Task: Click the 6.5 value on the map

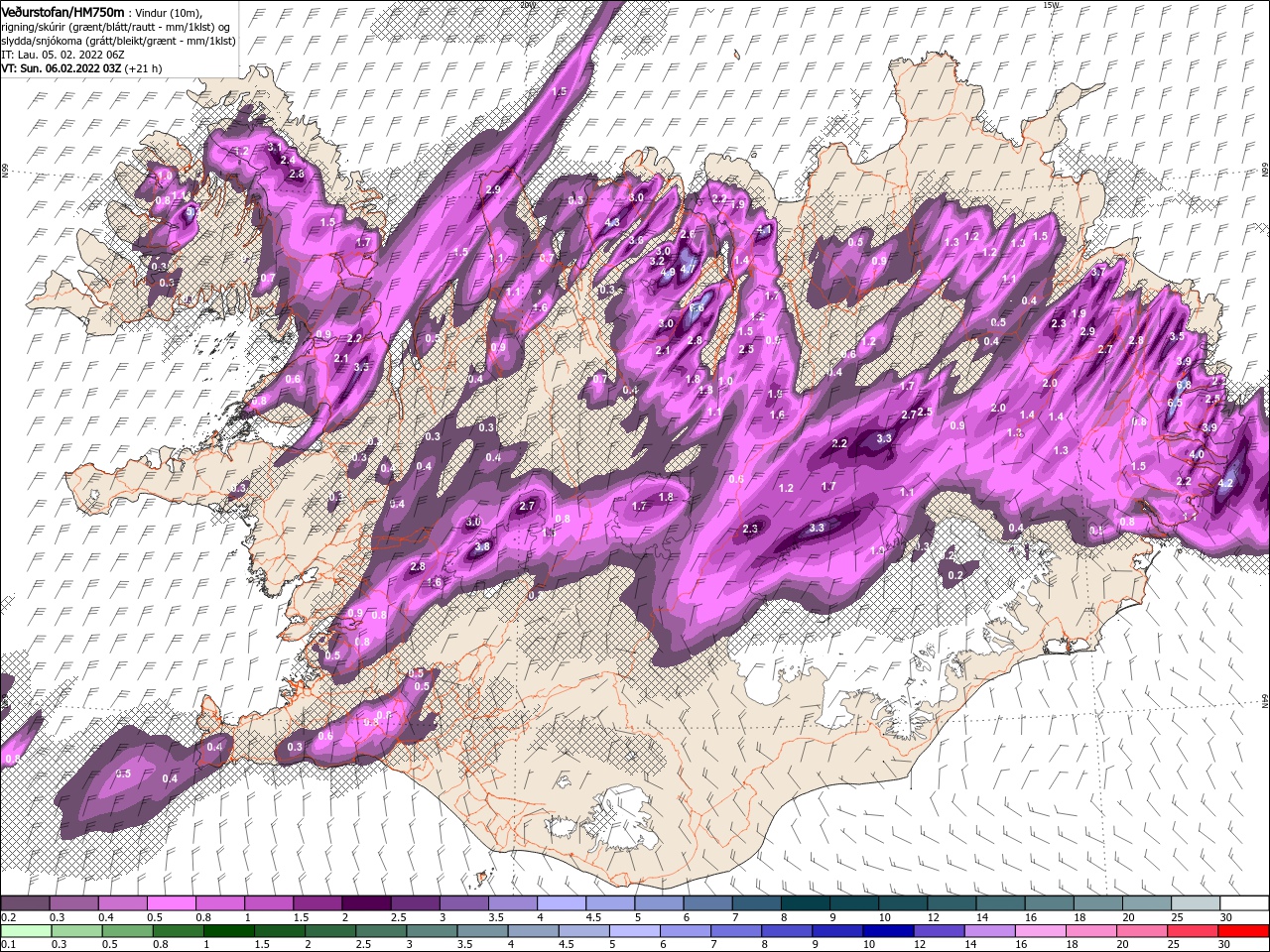Action: click(1175, 404)
